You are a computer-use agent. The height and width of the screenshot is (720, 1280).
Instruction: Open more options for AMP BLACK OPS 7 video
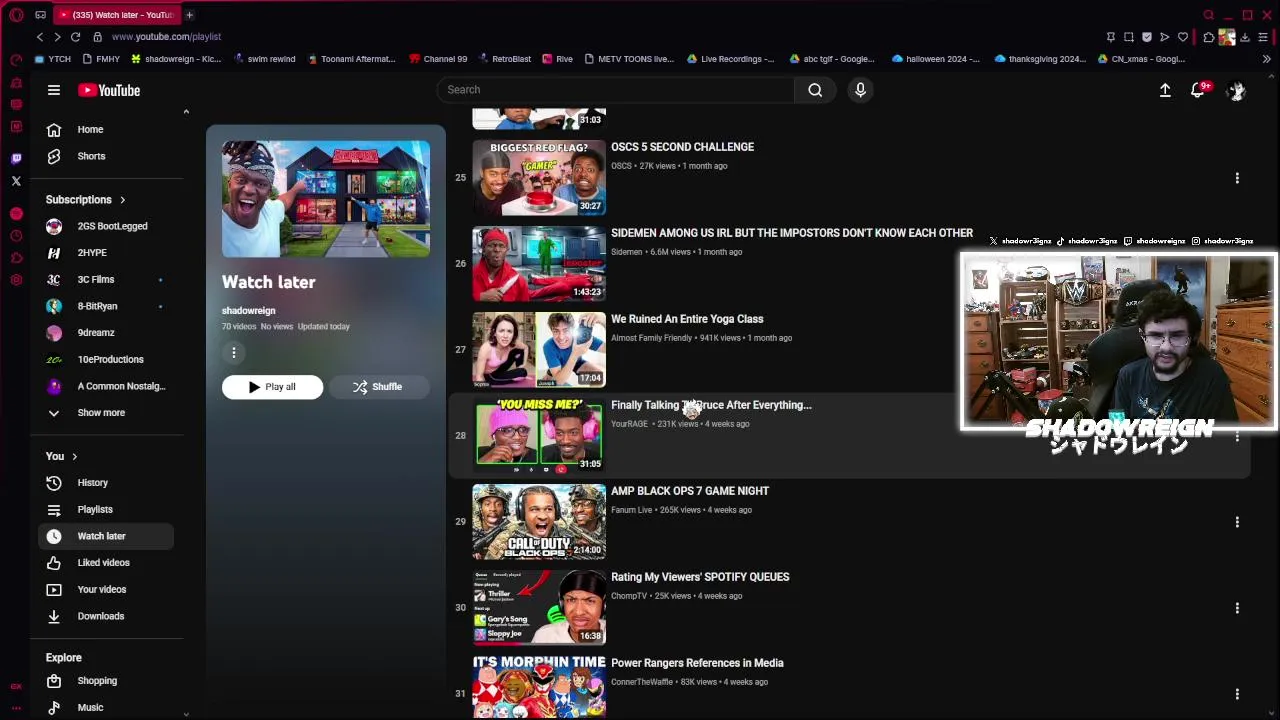1237,522
